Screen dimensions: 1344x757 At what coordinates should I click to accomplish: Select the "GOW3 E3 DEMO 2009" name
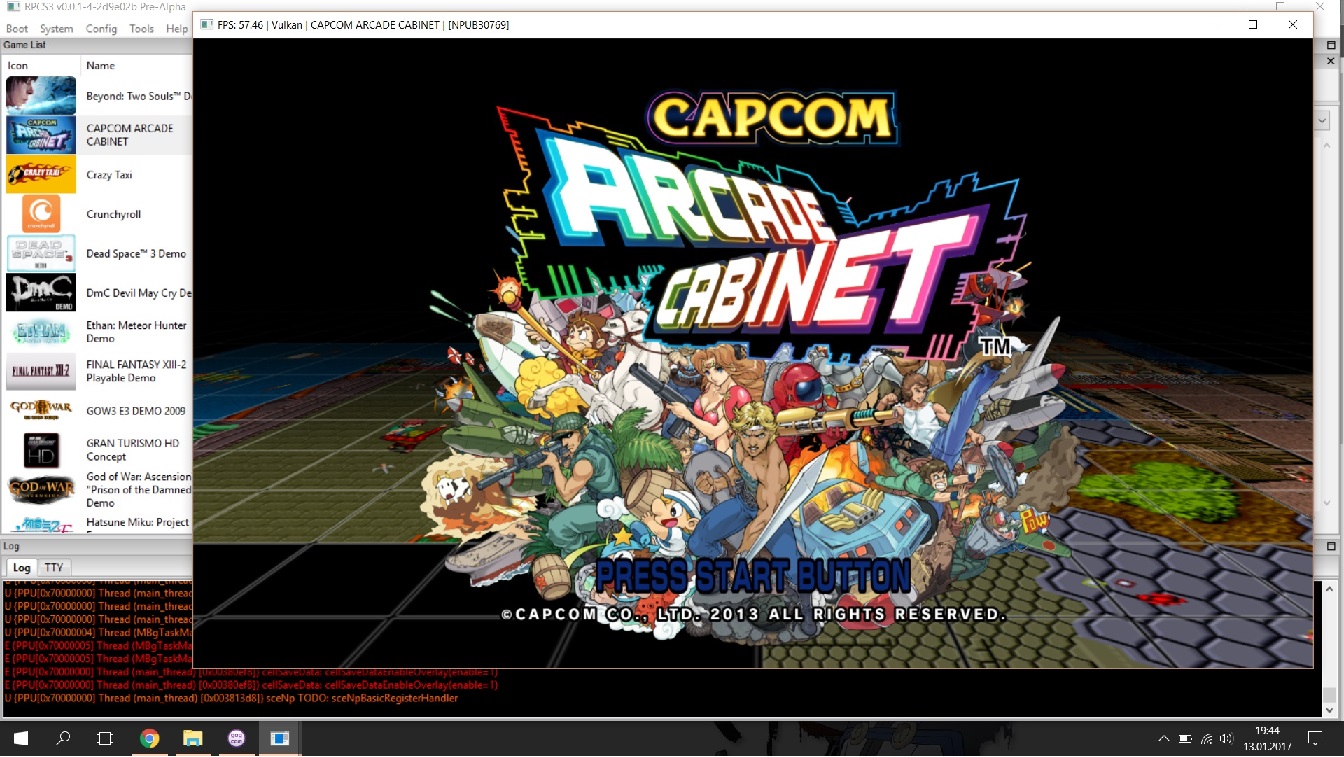(136, 411)
